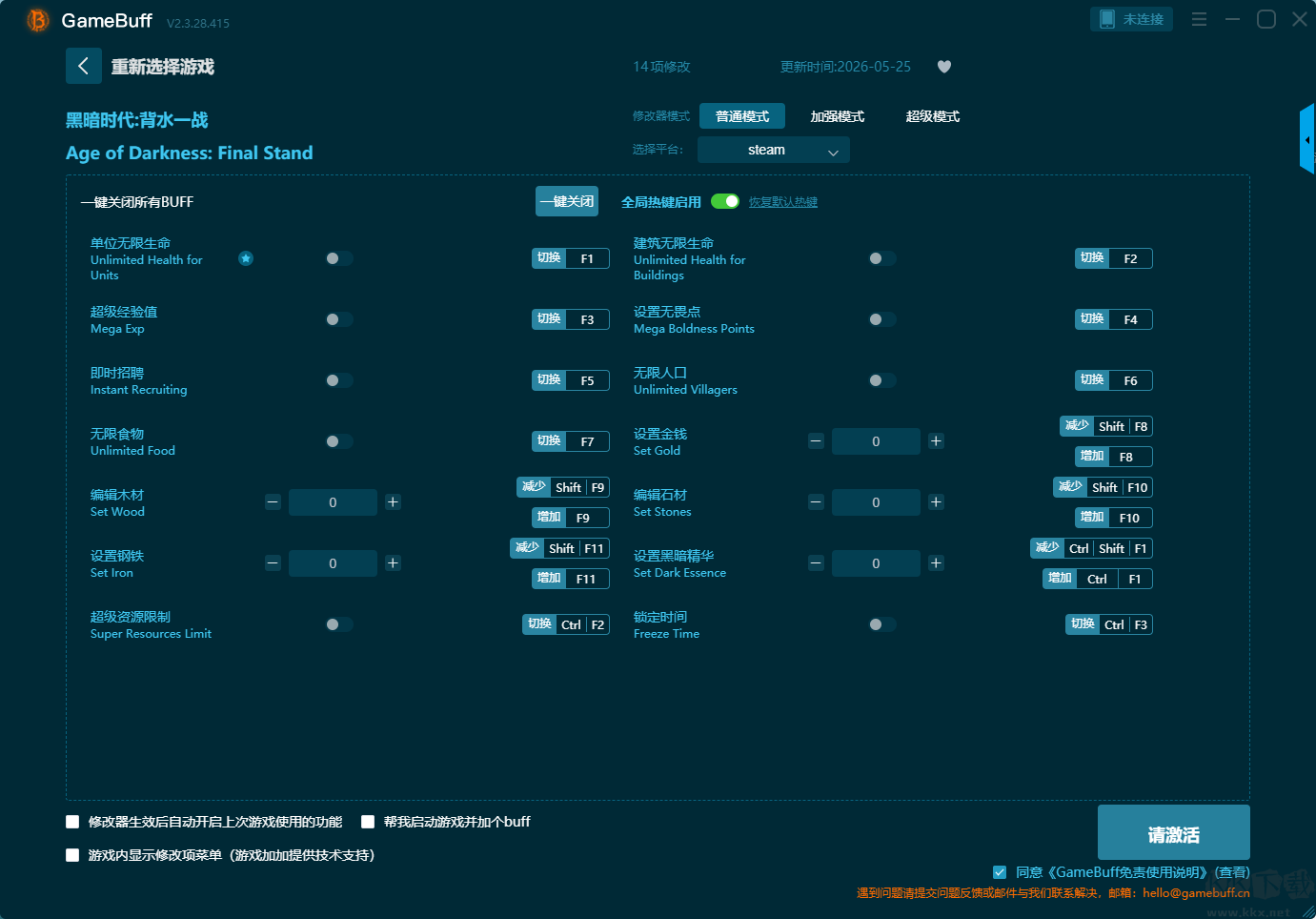Click the GameBuff logo icon
Screen dimensions: 1316x919
click(x=38, y=20)
